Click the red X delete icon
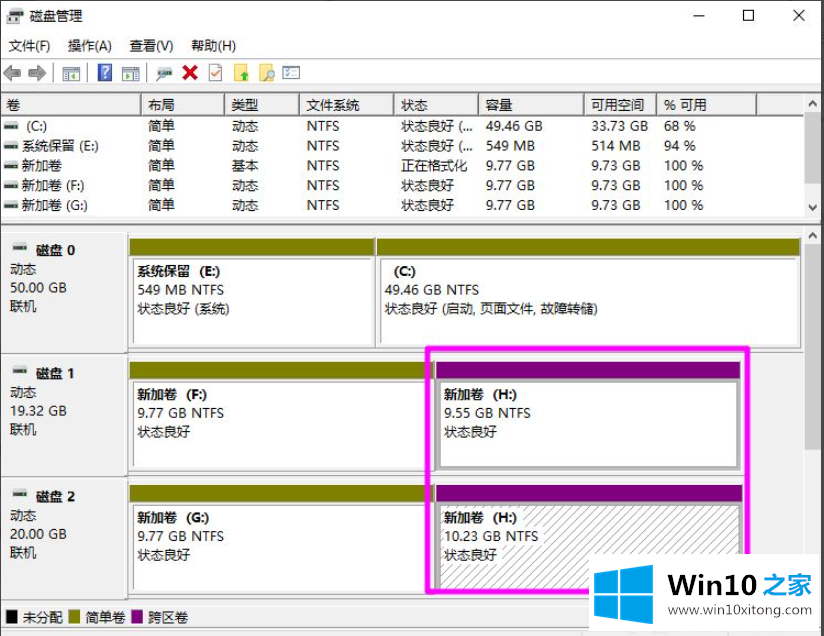 [x=190, y=73]
